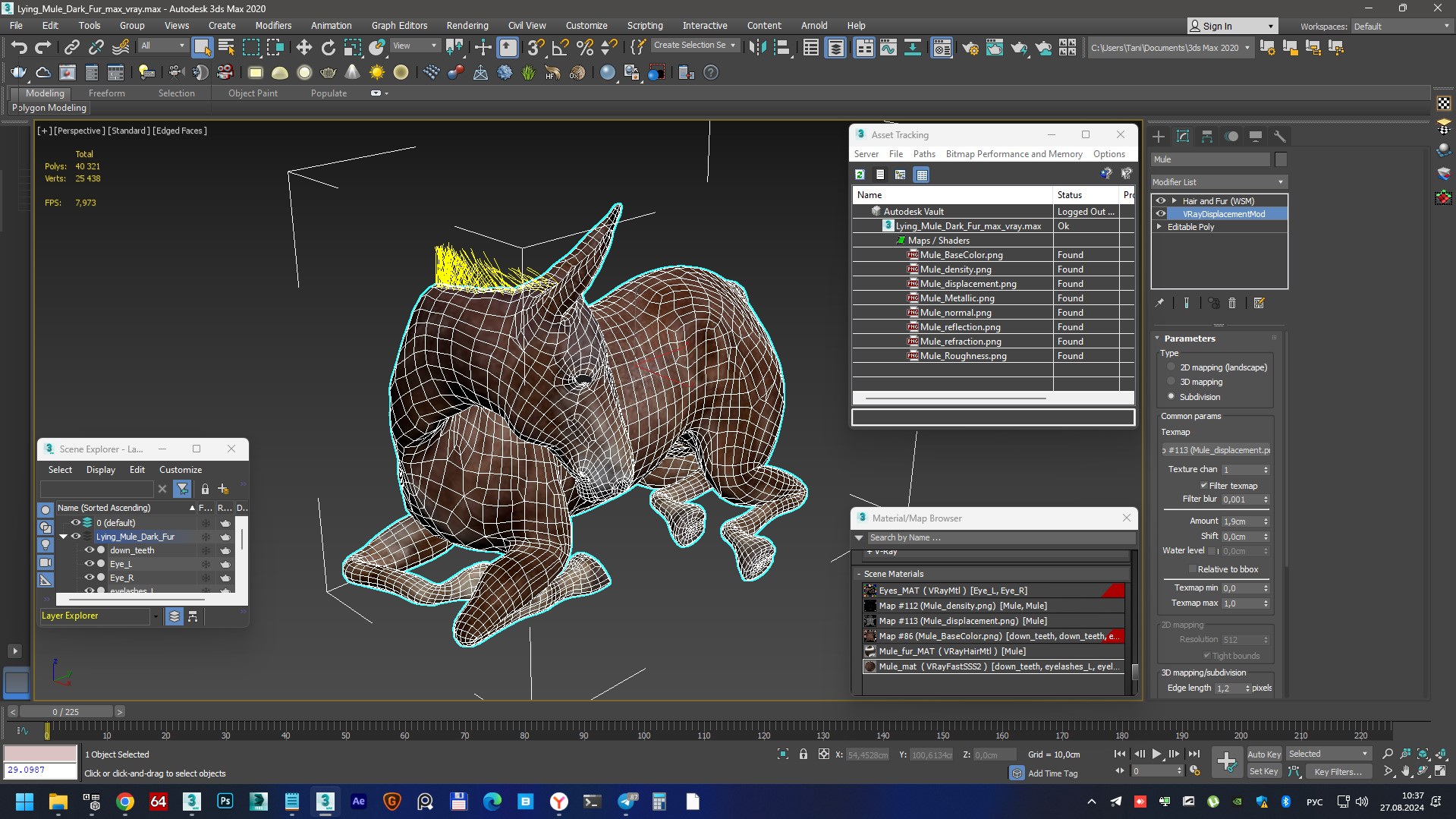Viewport: 1456px width, 819px height.
Task: Choose the Select and Rotate tool
Action: pyautogui.click(x=328, y=47)
